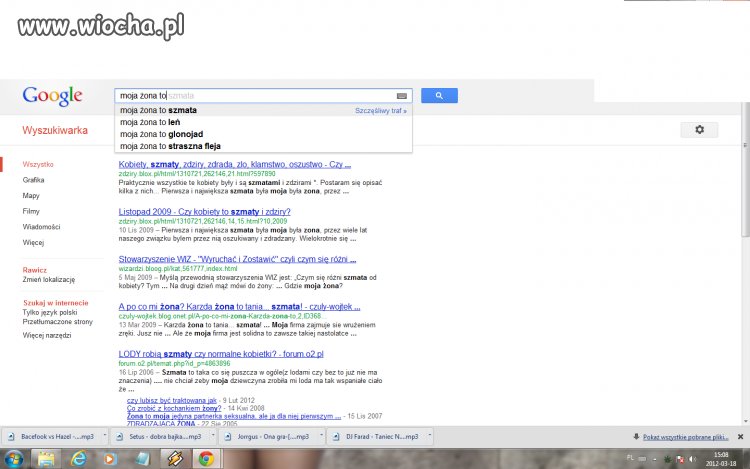Close the downloads bar with the X
Screen dimensions: 750x469
[x=740, y=436]
